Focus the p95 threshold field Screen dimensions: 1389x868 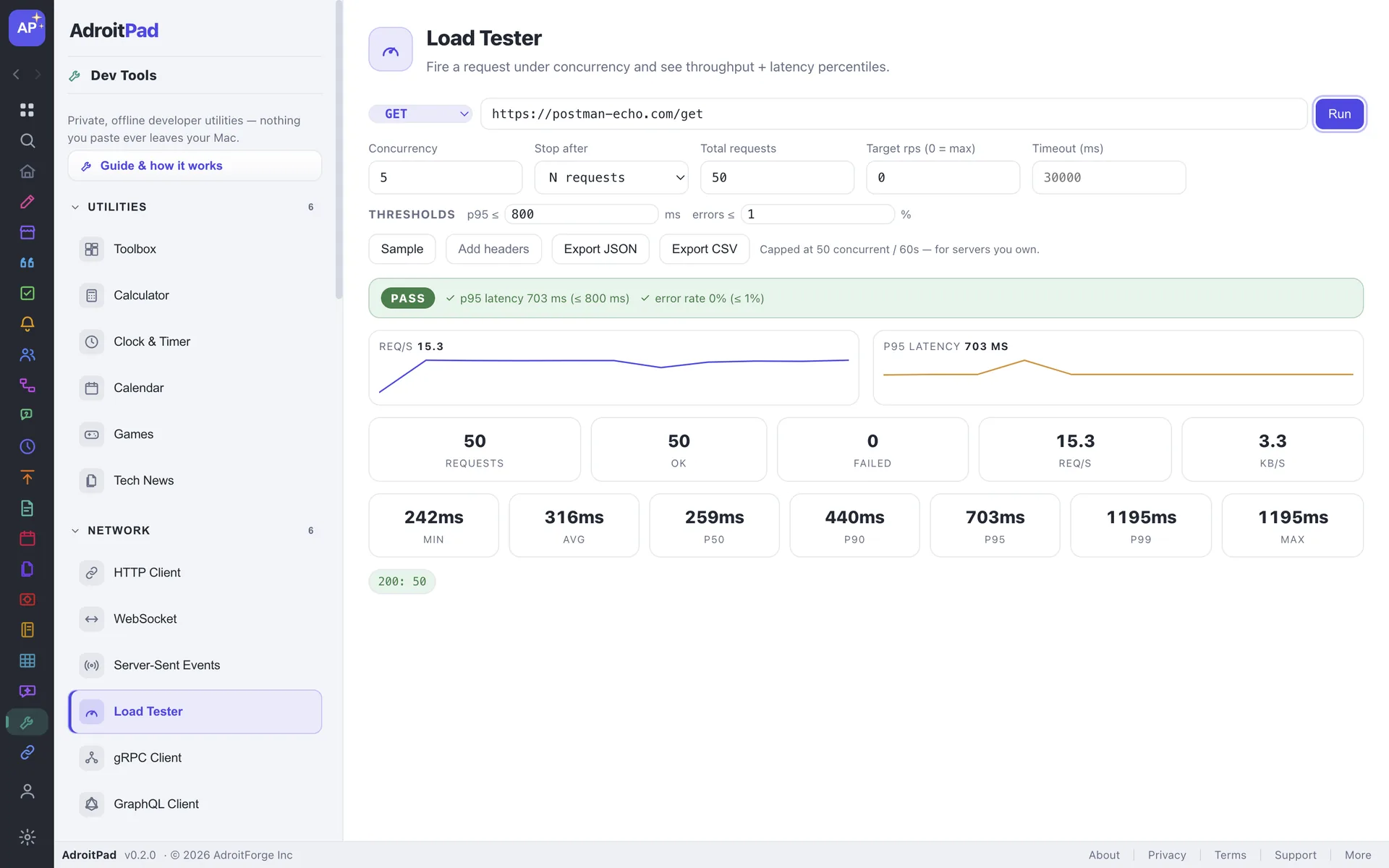(582, 214)
